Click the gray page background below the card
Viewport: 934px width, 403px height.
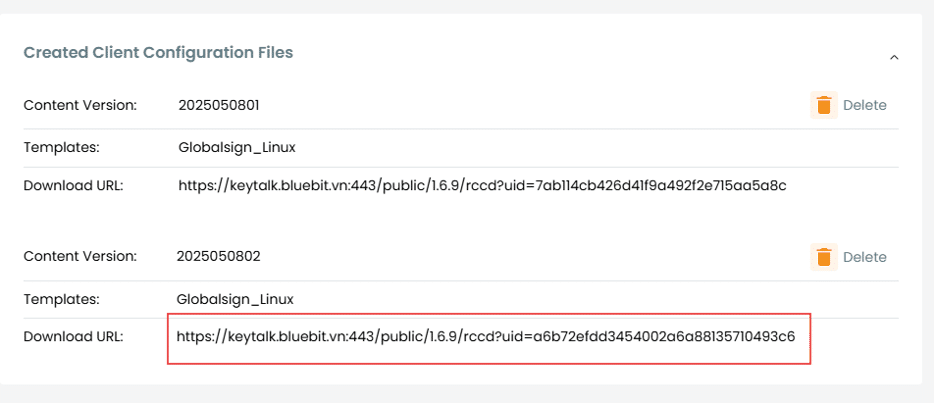point(460,394)
